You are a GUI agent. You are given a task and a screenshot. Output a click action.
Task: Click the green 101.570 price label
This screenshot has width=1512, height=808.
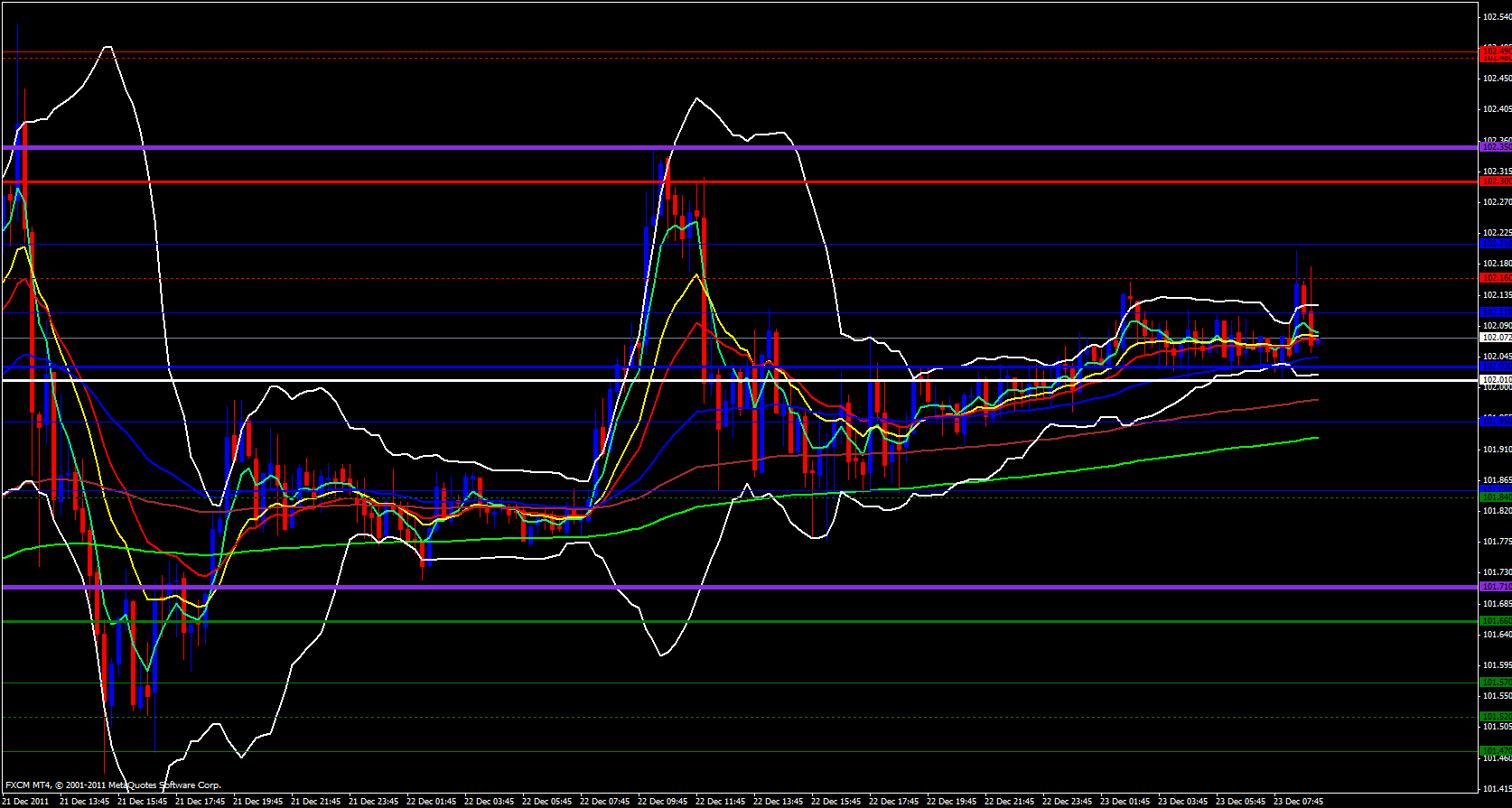coord(1496,683)
